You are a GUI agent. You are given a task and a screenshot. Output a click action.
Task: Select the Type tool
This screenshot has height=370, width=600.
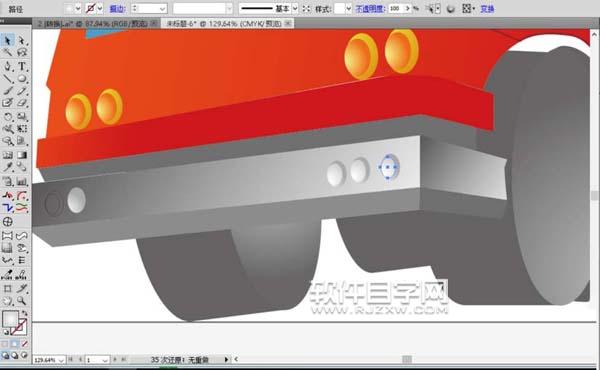(22, 66)
